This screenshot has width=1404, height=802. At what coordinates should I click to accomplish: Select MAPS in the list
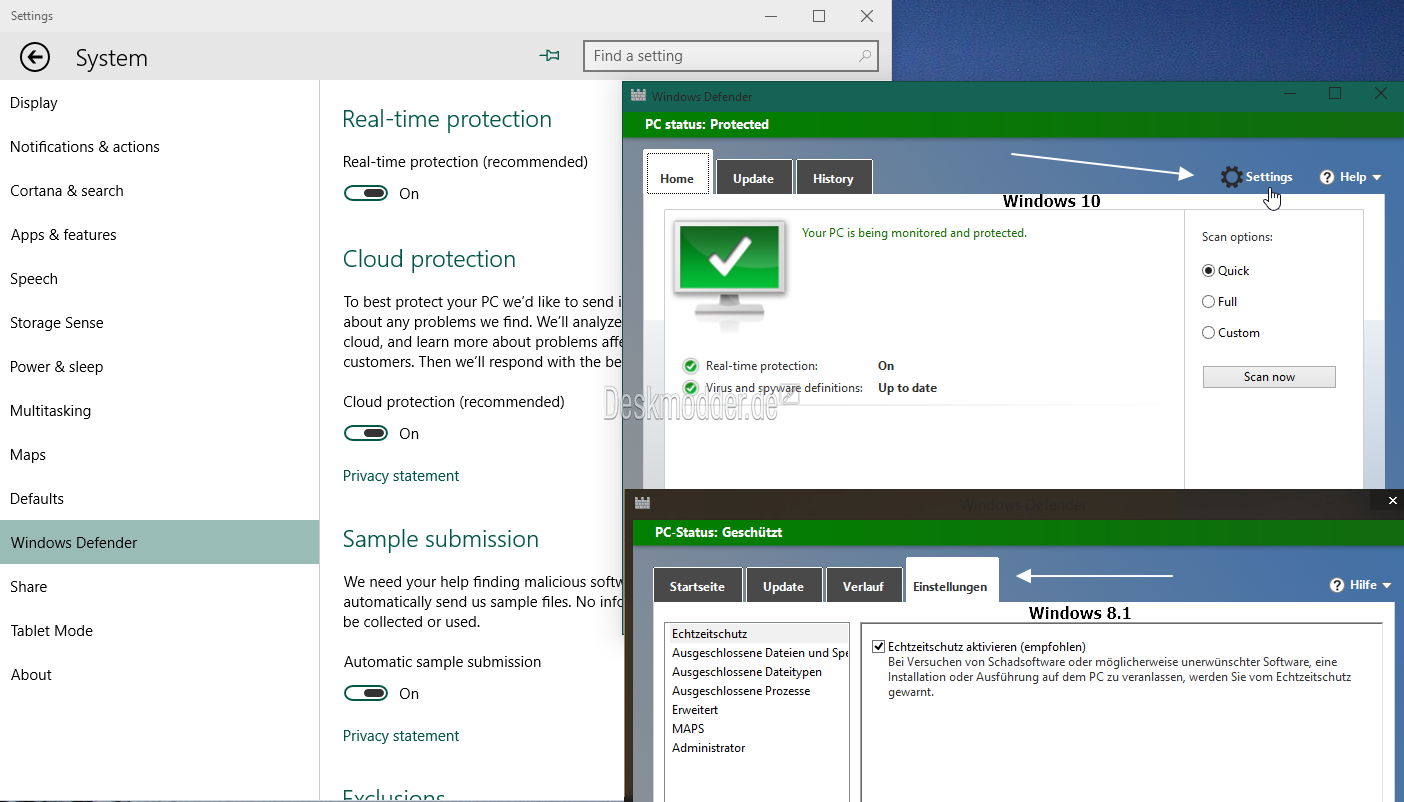click(x=757, y=729)
